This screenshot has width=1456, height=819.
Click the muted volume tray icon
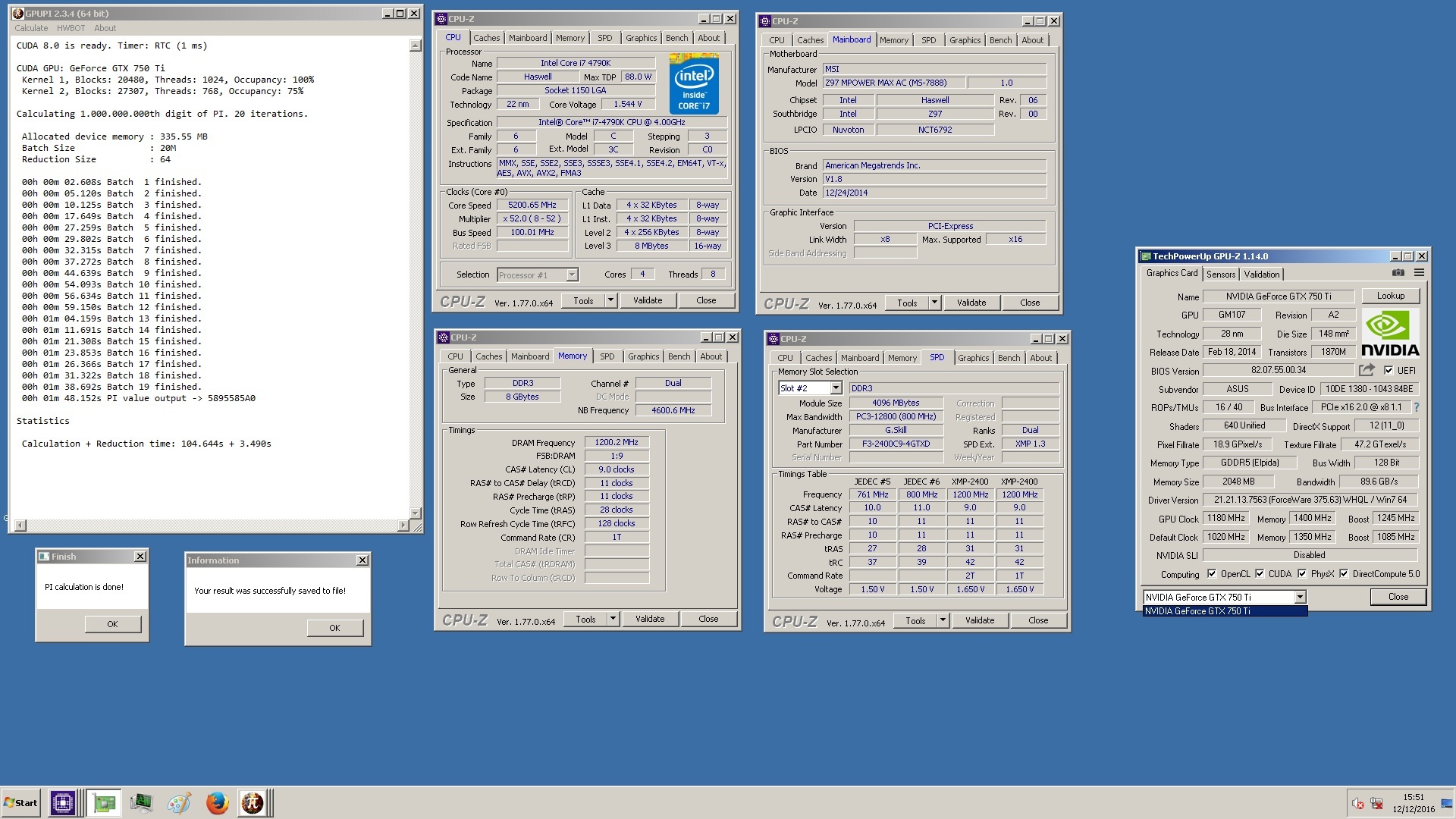(1358, 803)
